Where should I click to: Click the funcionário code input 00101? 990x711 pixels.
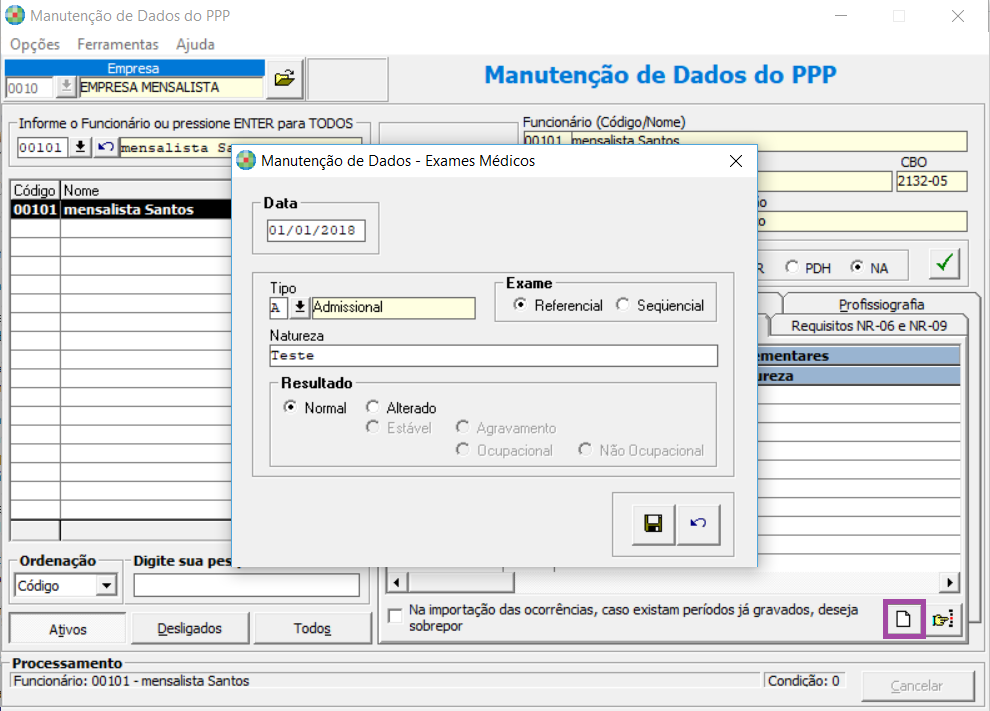[x=42, y=147]
